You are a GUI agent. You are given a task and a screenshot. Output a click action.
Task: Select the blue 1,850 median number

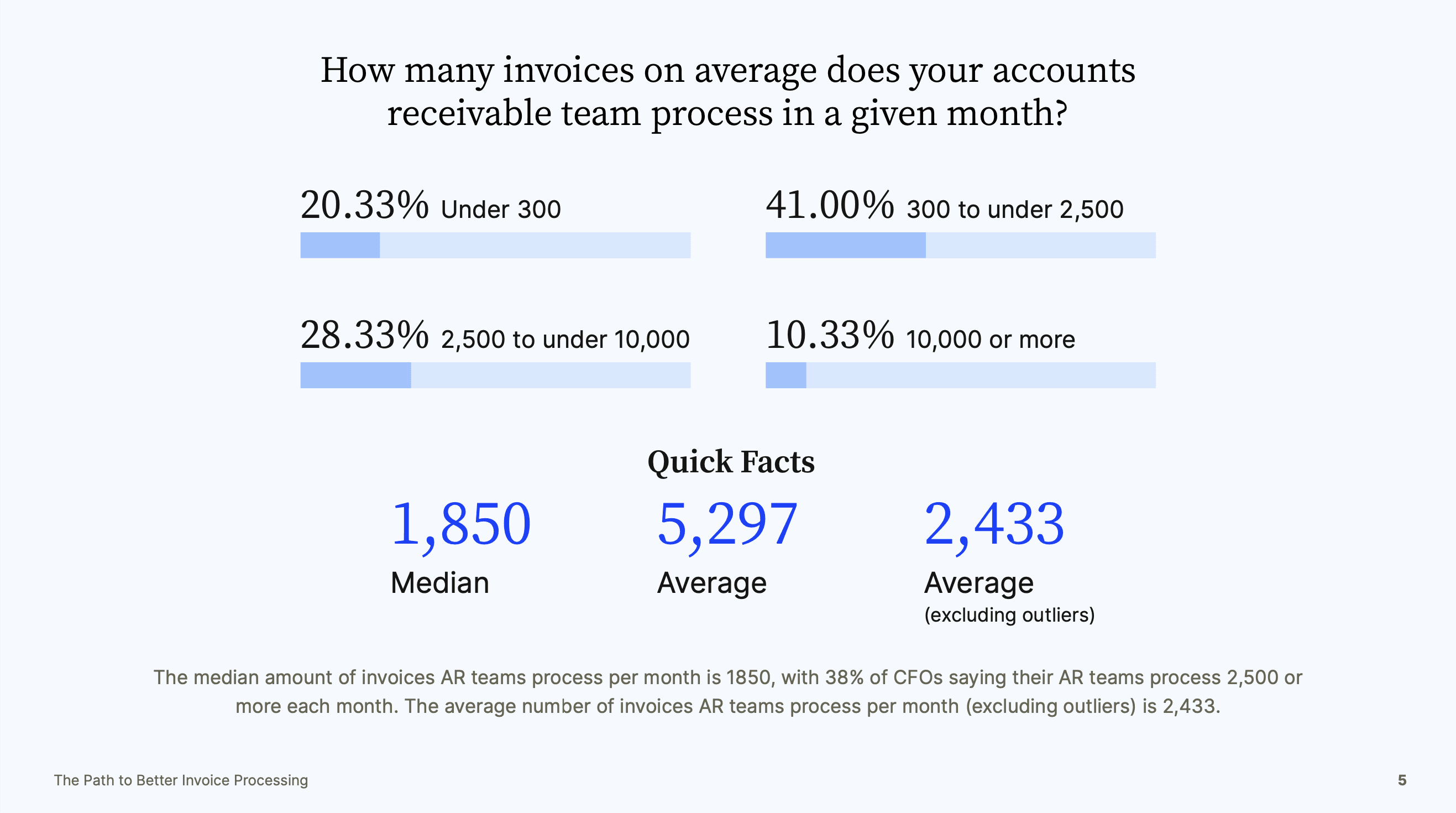(x=461, y=525)
